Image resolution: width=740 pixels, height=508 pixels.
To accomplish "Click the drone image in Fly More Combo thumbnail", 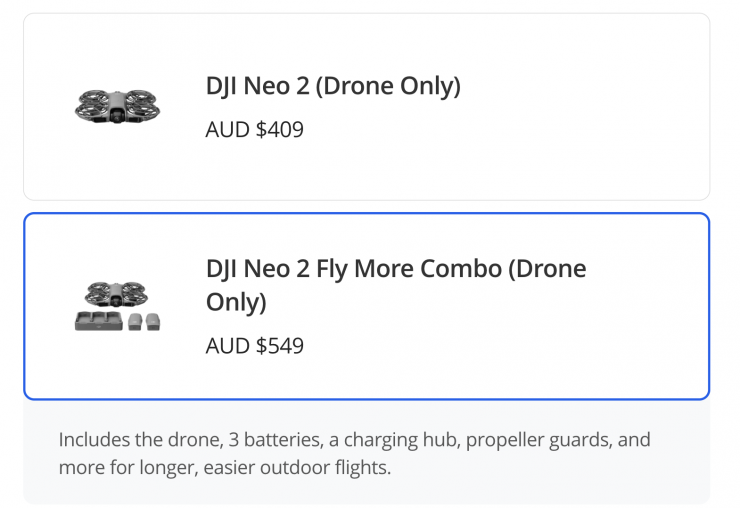I will [x=118, y=294].
